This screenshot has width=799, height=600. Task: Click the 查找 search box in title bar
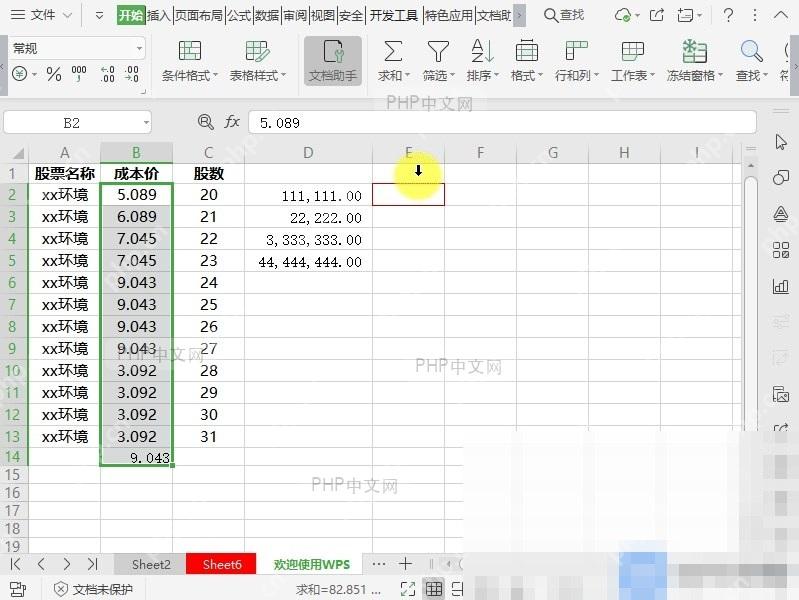pos(564,15)
